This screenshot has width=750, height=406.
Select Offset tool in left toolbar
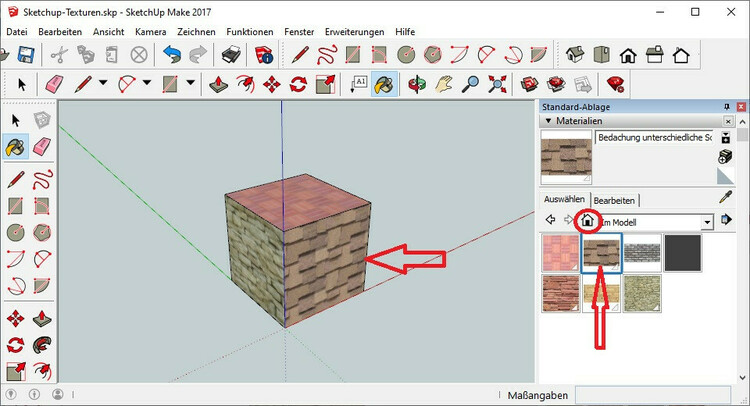pos(42,371)
